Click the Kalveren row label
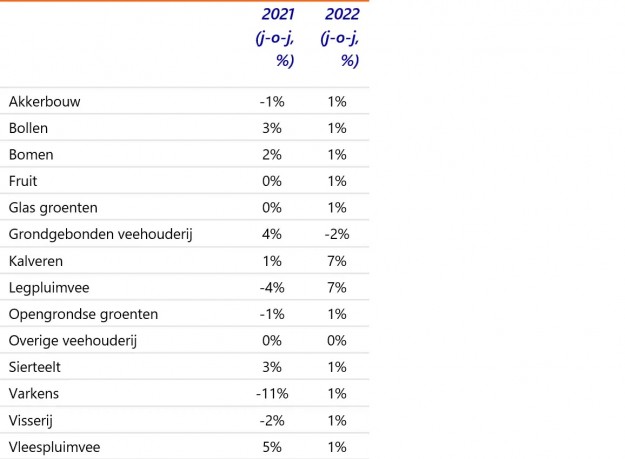This screenshot has height=459, width=625. [x=36, y=261]
